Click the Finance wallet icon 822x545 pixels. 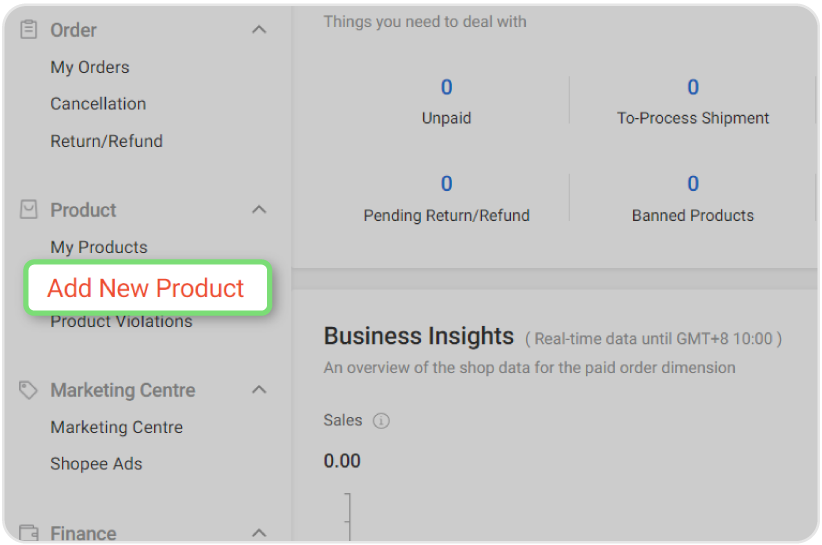tap(29, 533)
